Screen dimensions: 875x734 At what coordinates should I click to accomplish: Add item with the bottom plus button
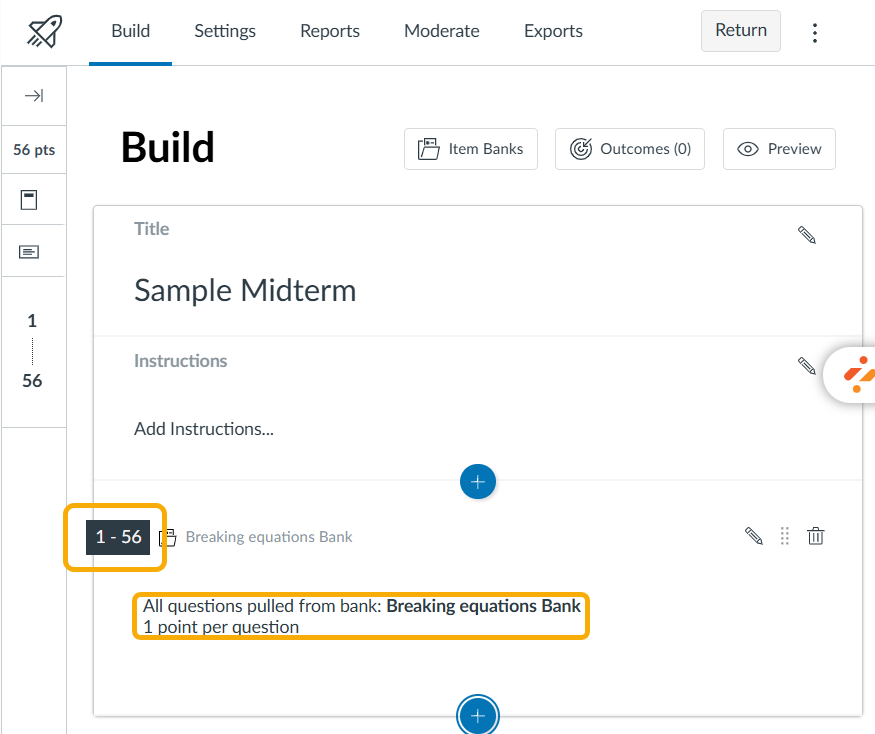(x=478, y=716)
